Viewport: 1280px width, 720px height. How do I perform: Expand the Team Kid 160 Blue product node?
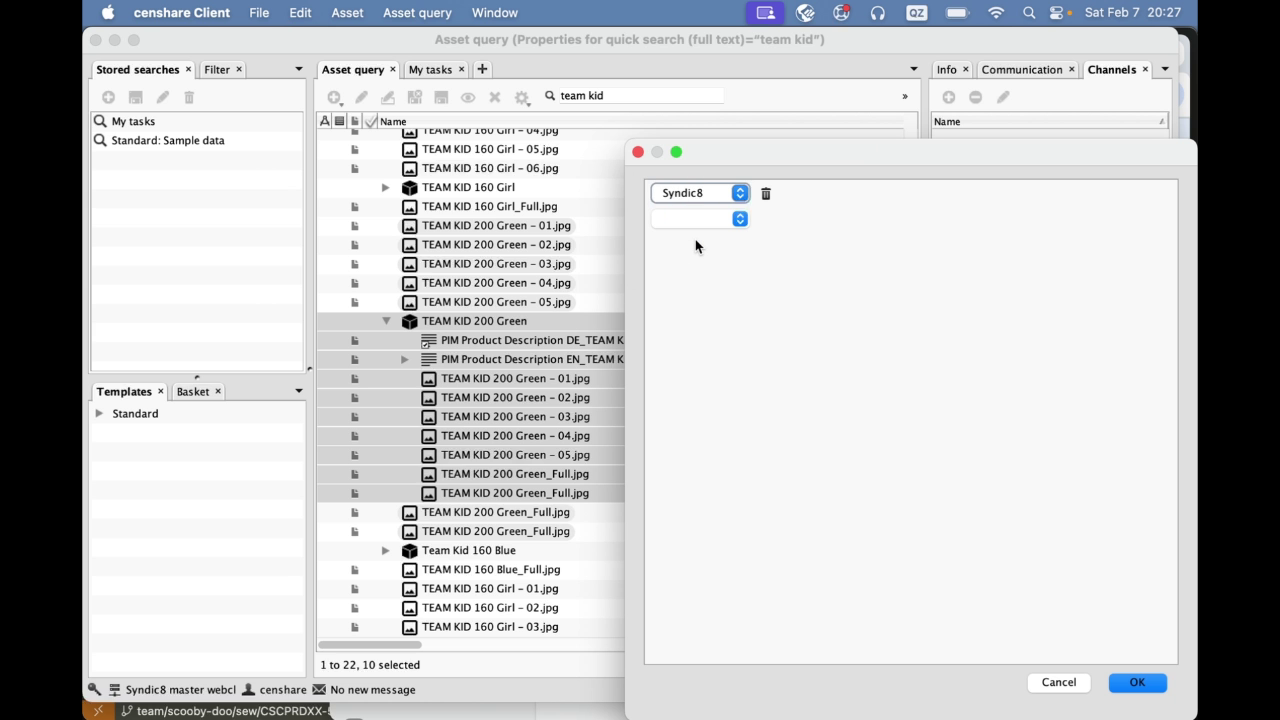[386, 551]
